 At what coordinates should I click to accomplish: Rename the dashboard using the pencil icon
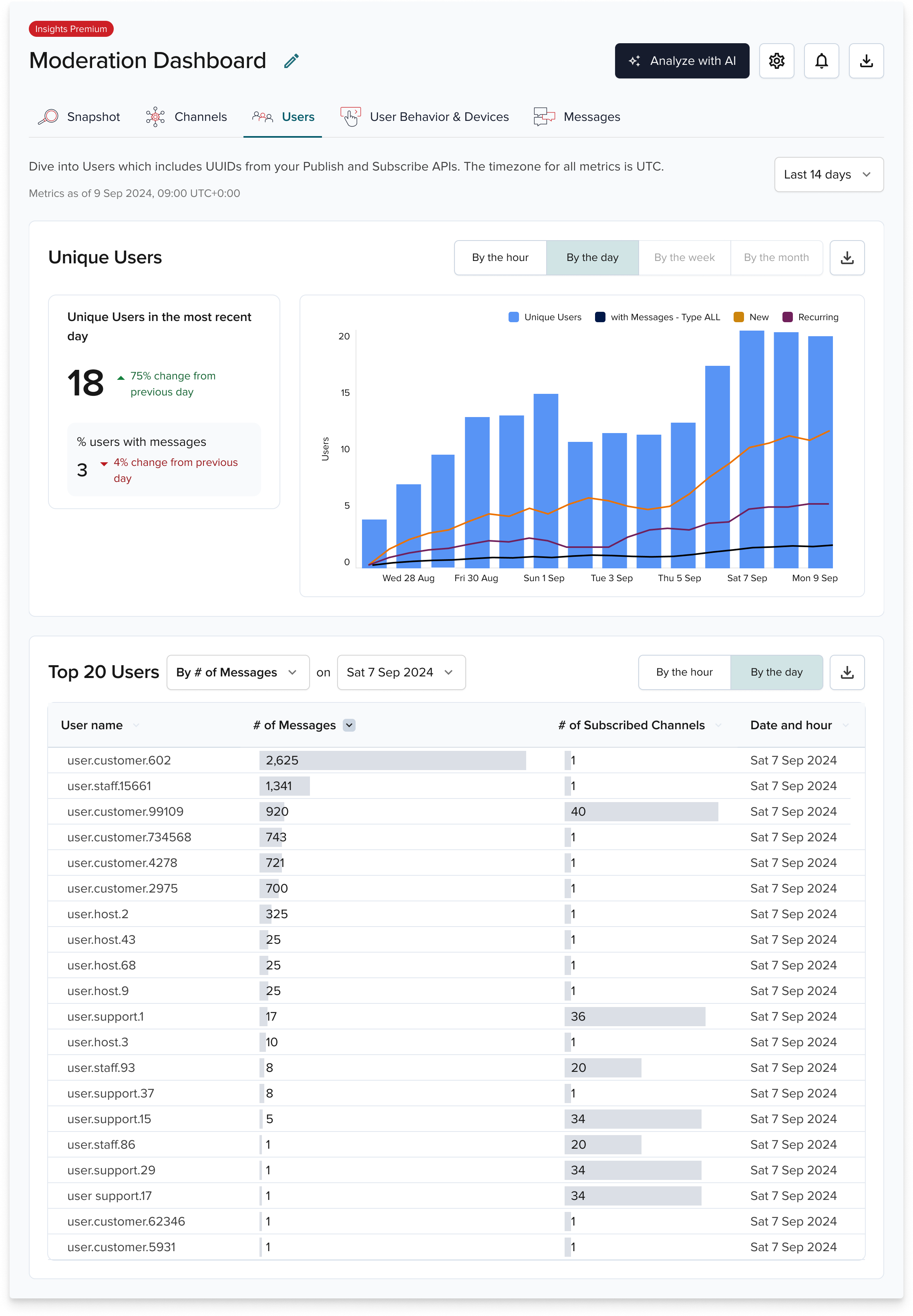click(x=292, y=60)
